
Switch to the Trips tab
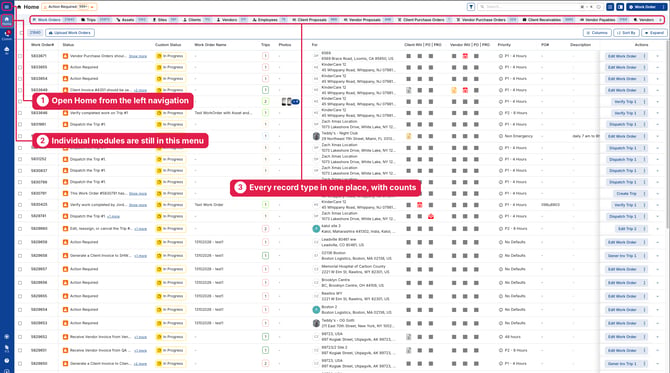[x=96, y=20]
